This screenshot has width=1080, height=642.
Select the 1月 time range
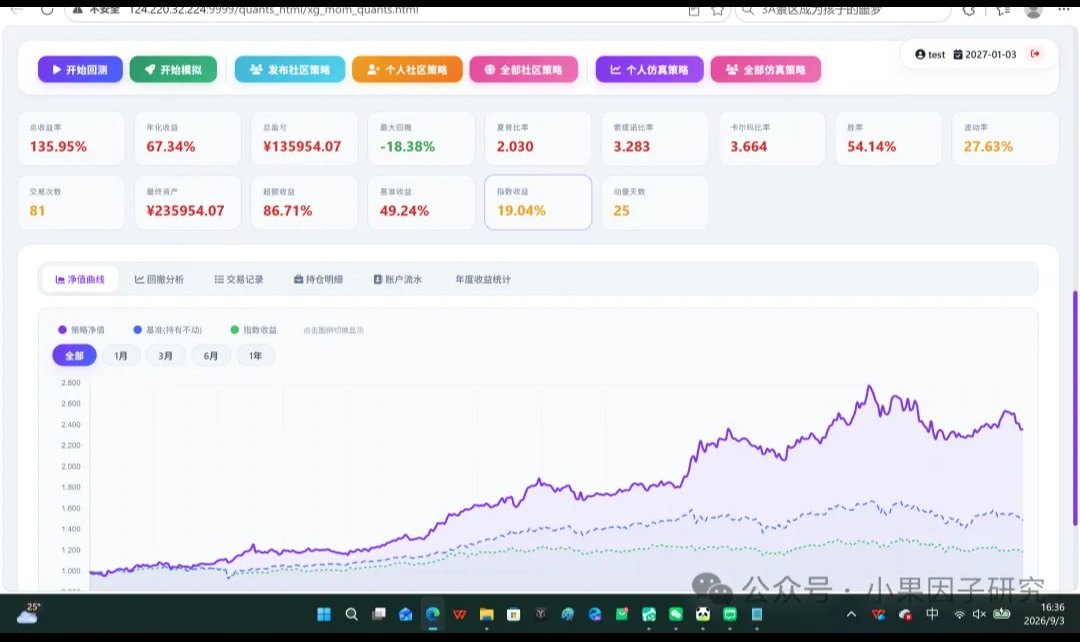coord(121,355)
